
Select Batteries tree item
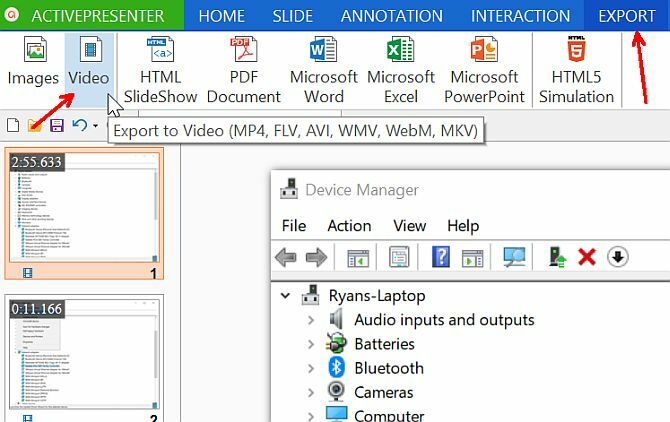tap(384, 344)
